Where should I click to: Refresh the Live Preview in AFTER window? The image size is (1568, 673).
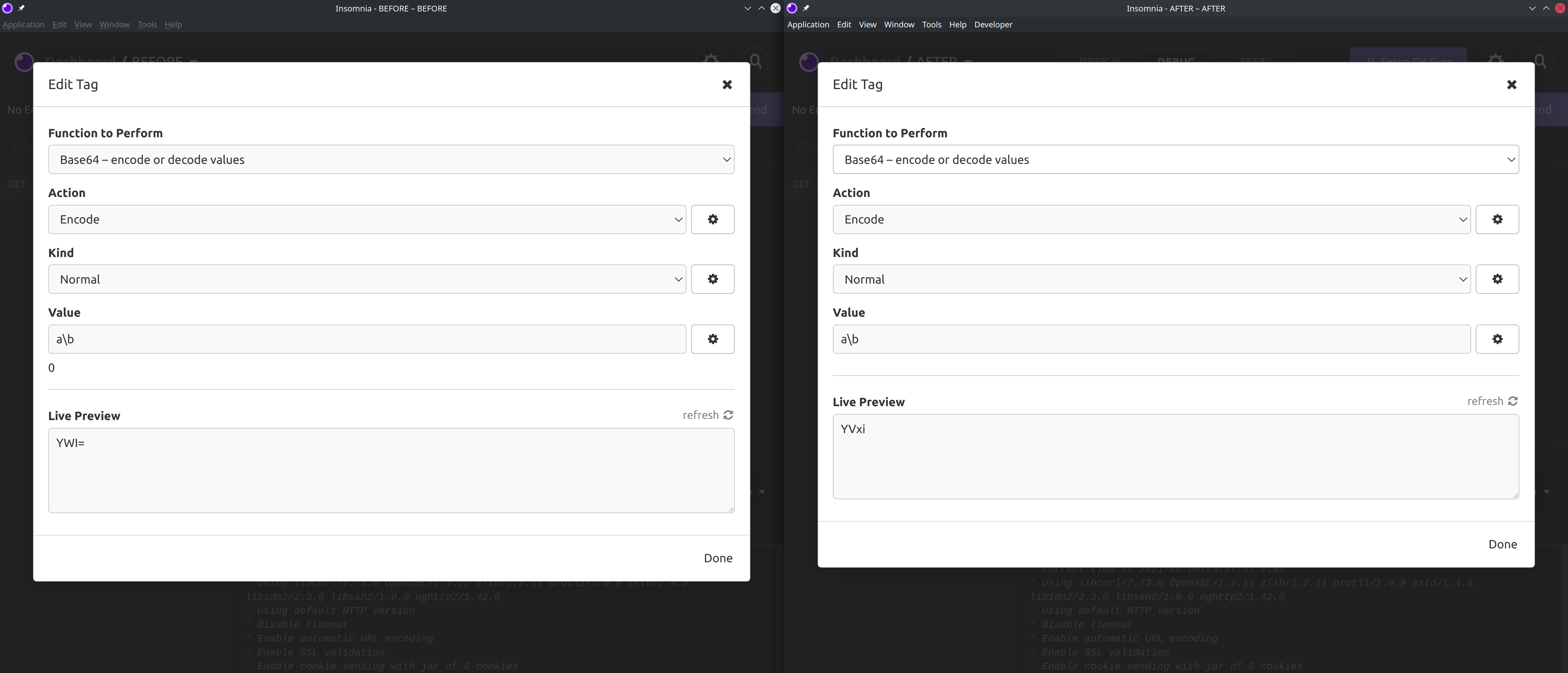pyautogui.click(x=1492, y=401)
